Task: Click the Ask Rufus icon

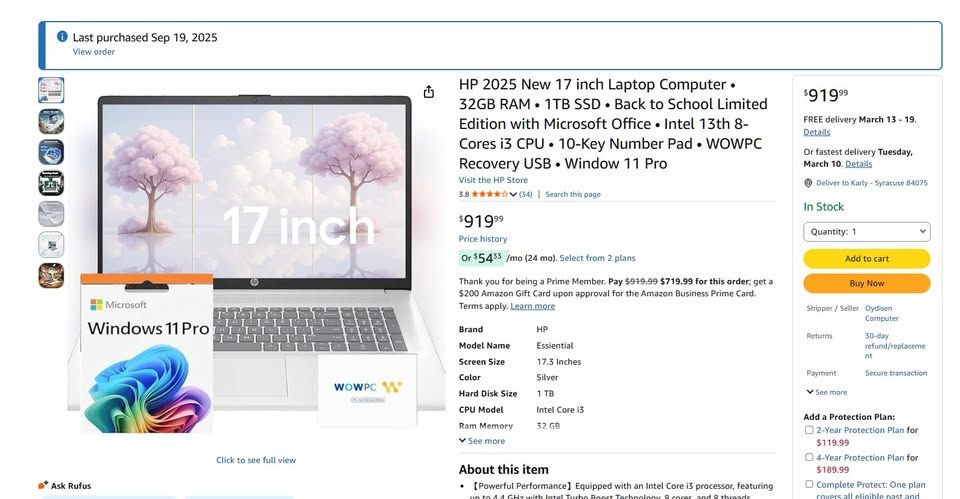Action: (43, 485)
